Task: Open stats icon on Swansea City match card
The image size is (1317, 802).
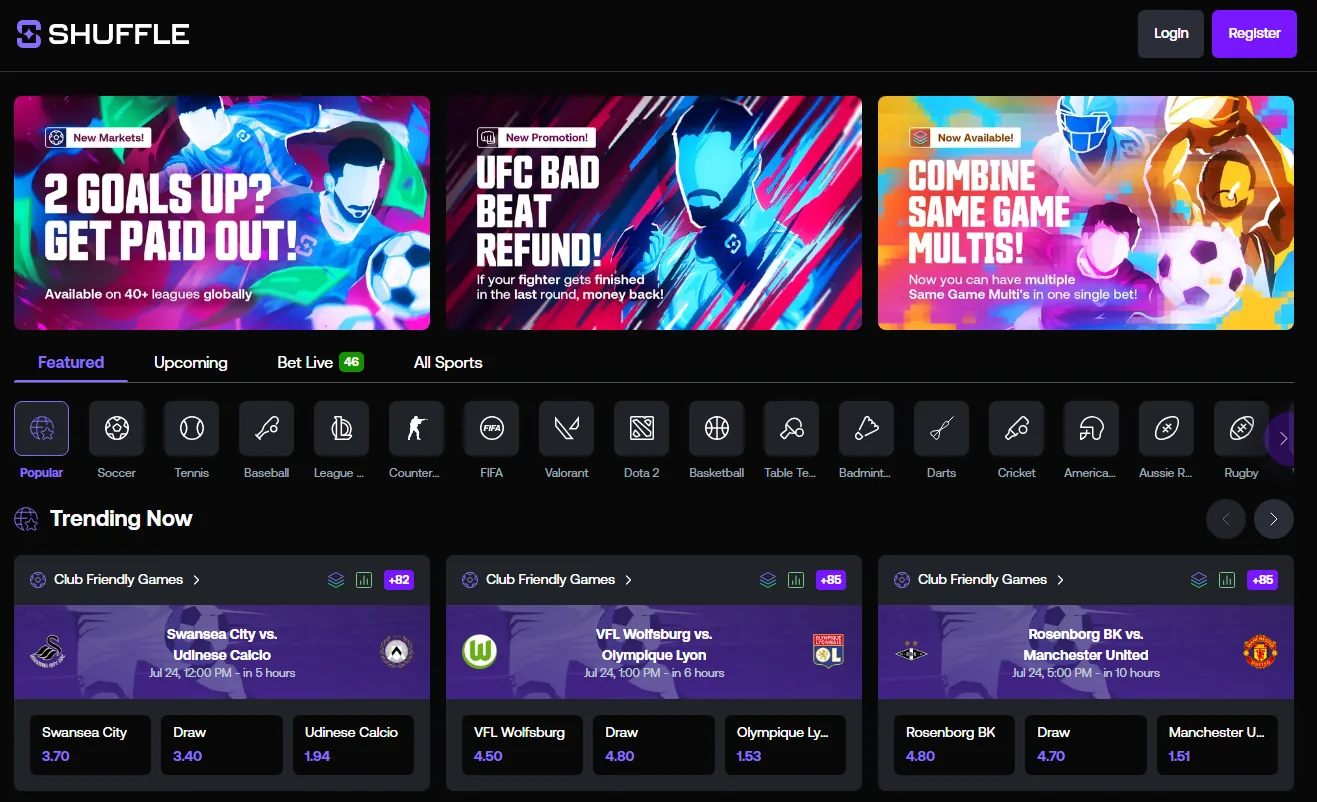Action: (x=364, y=580)
